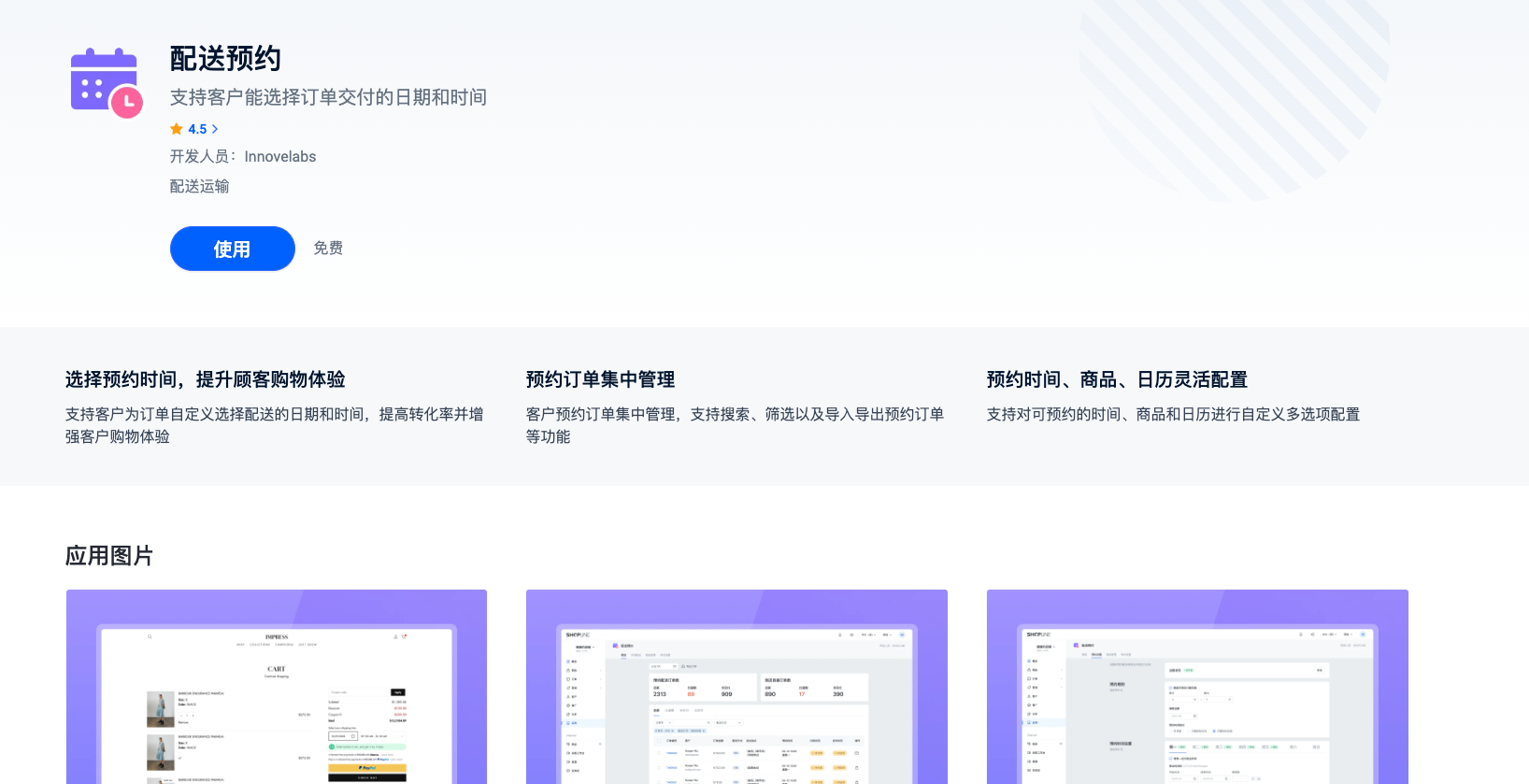
Task: Click the subtitle 支持客户能选择订单交付的日期和时间
Action: click(x=328, y=97)
